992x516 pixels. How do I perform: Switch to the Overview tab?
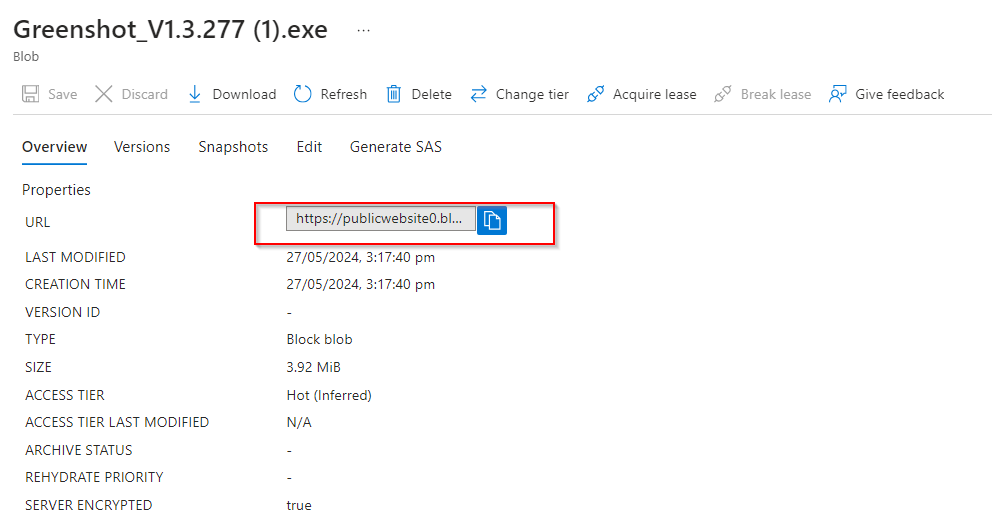pos(54,147)
